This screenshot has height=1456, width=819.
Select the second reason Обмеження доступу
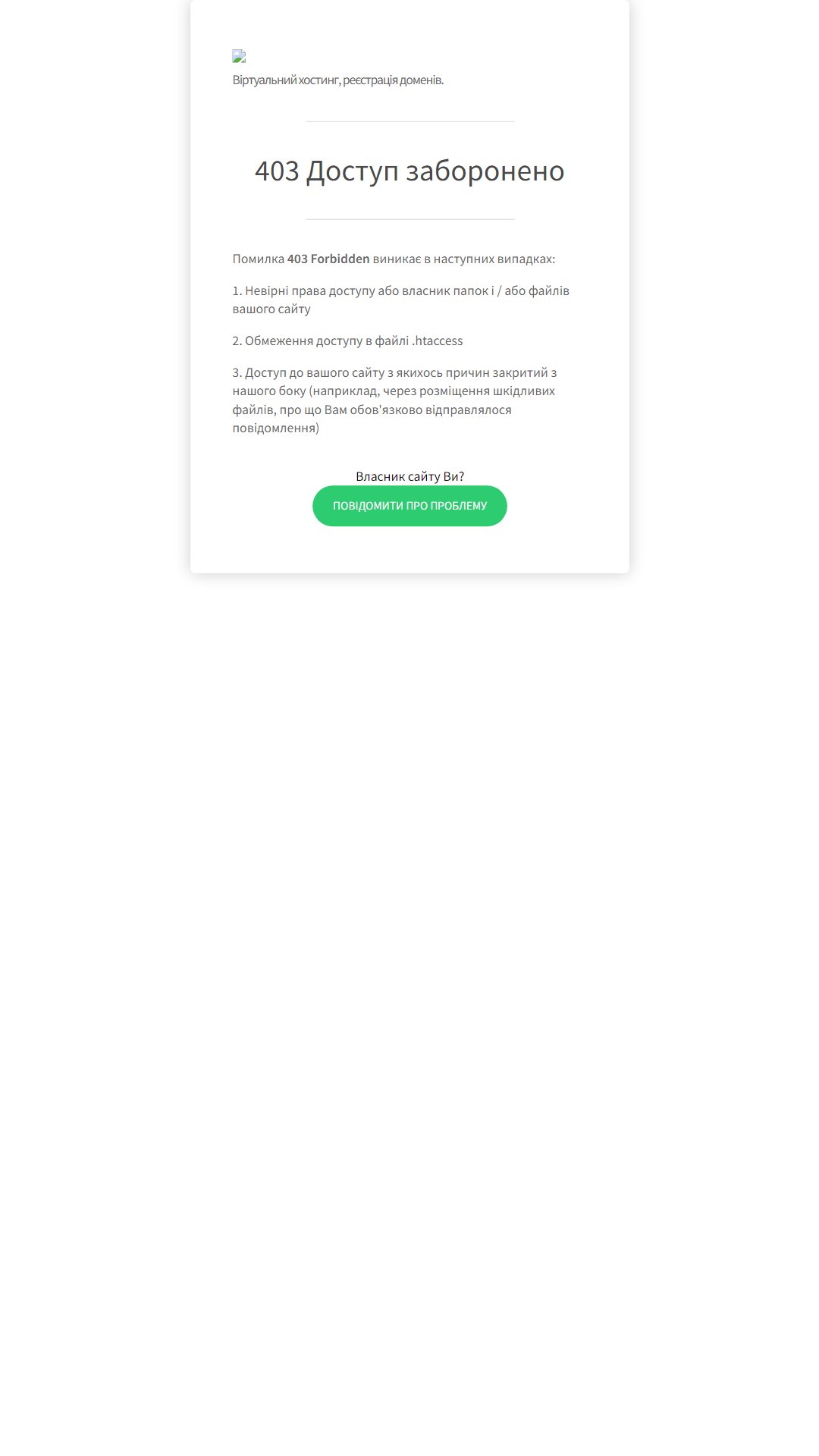(x=347, y=341)
